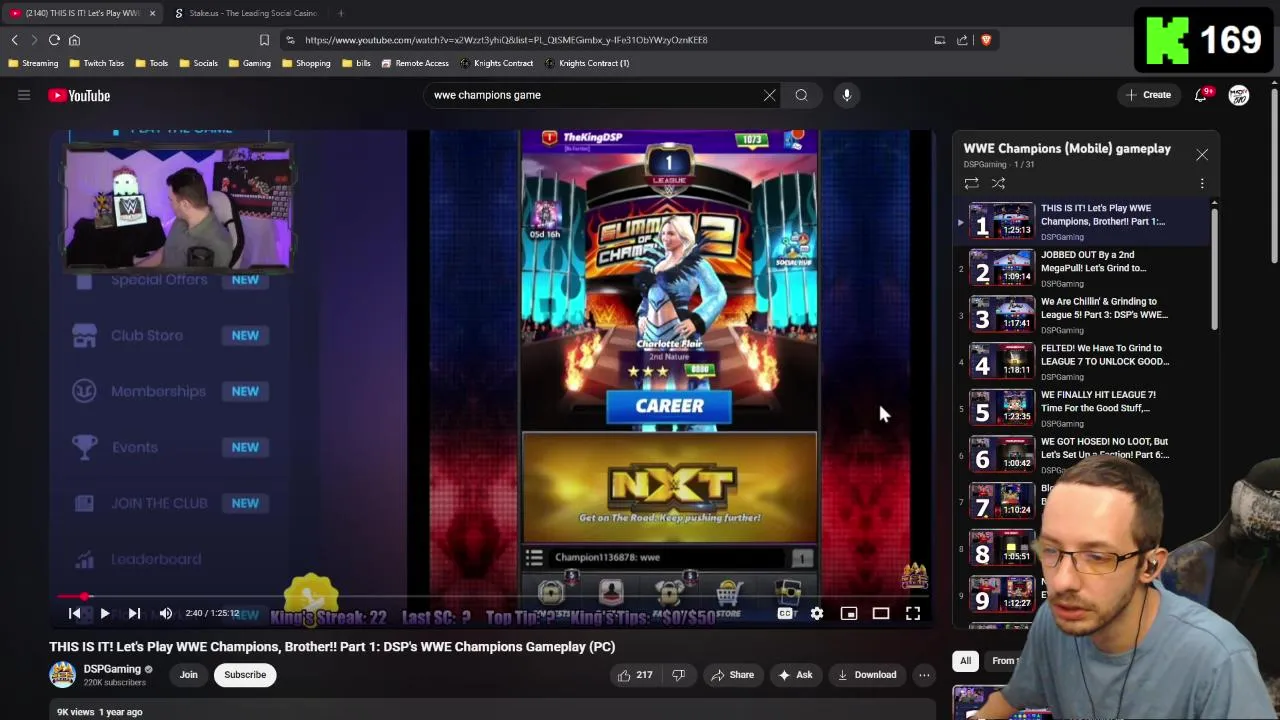The image size is (1280, 720).
Task: Open the account avatar menu
Action: pyautogui.click(x=1238, y=95)
